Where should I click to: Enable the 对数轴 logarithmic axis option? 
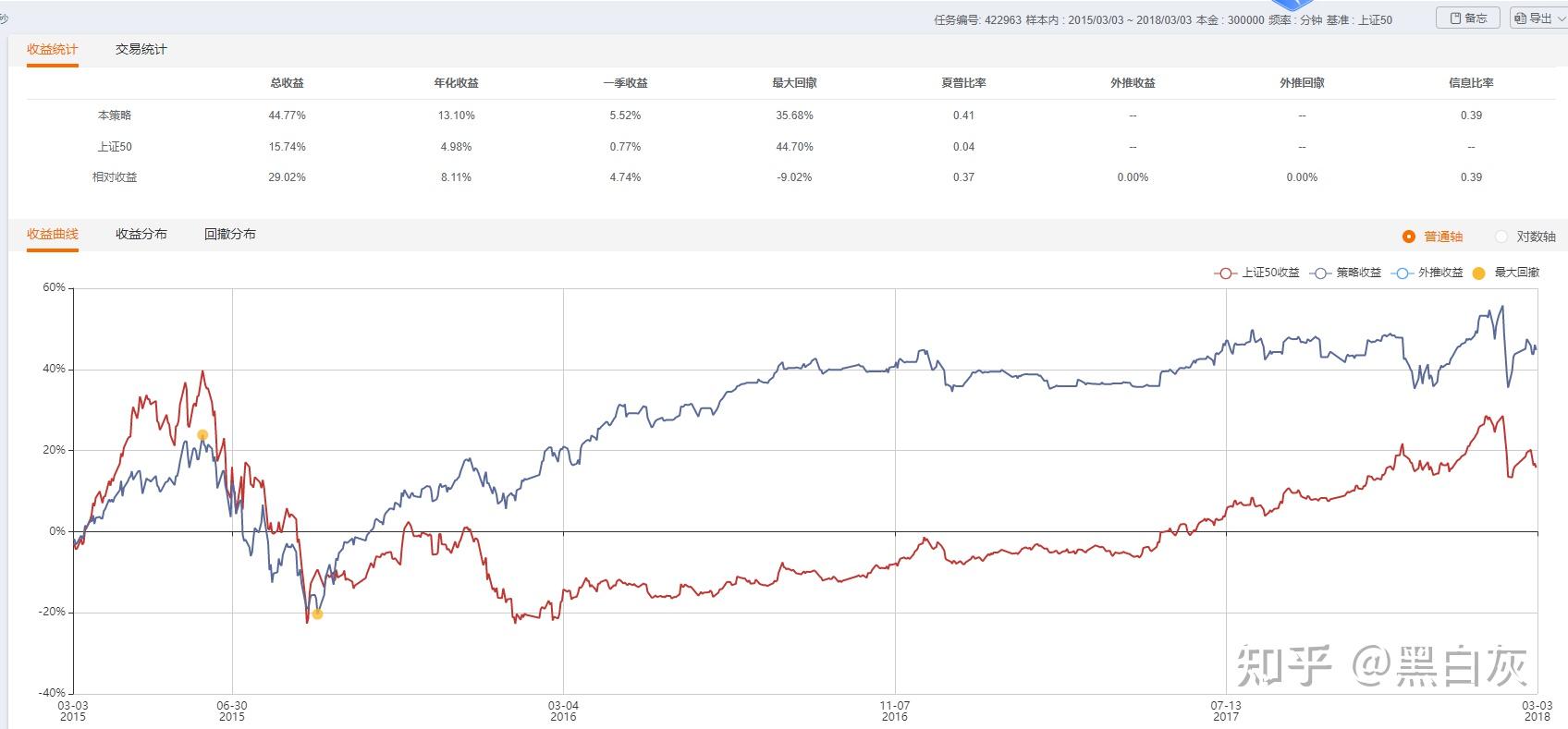[1501, 237]
